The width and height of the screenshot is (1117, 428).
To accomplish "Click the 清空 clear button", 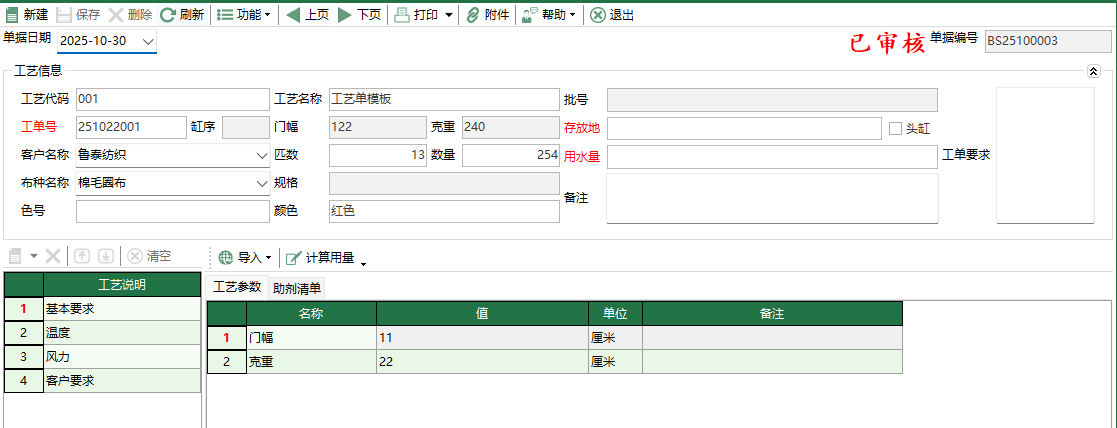I will coord(150,256).
